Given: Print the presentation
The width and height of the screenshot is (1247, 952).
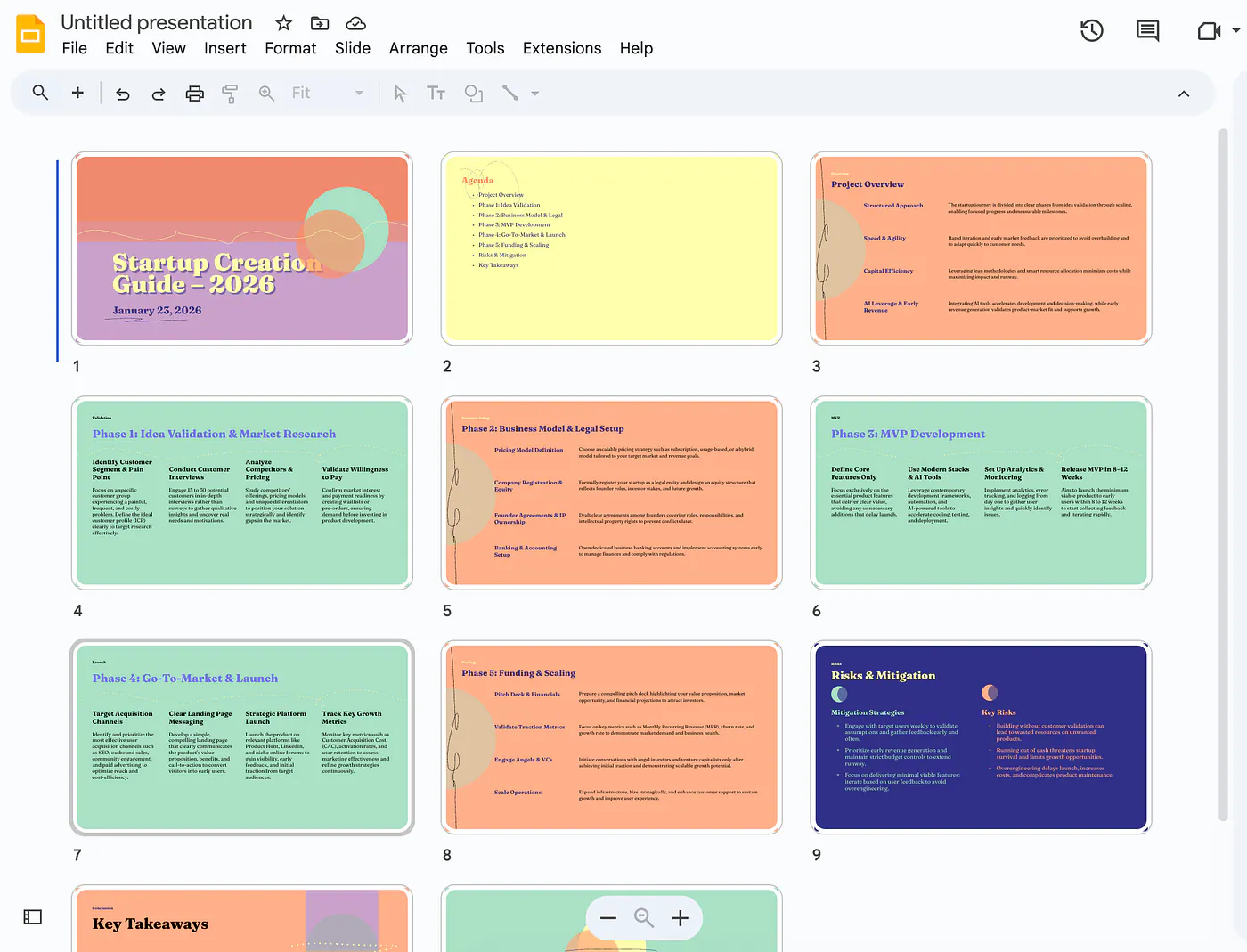Looking at the screenshot, I should [x=194, y=94].
